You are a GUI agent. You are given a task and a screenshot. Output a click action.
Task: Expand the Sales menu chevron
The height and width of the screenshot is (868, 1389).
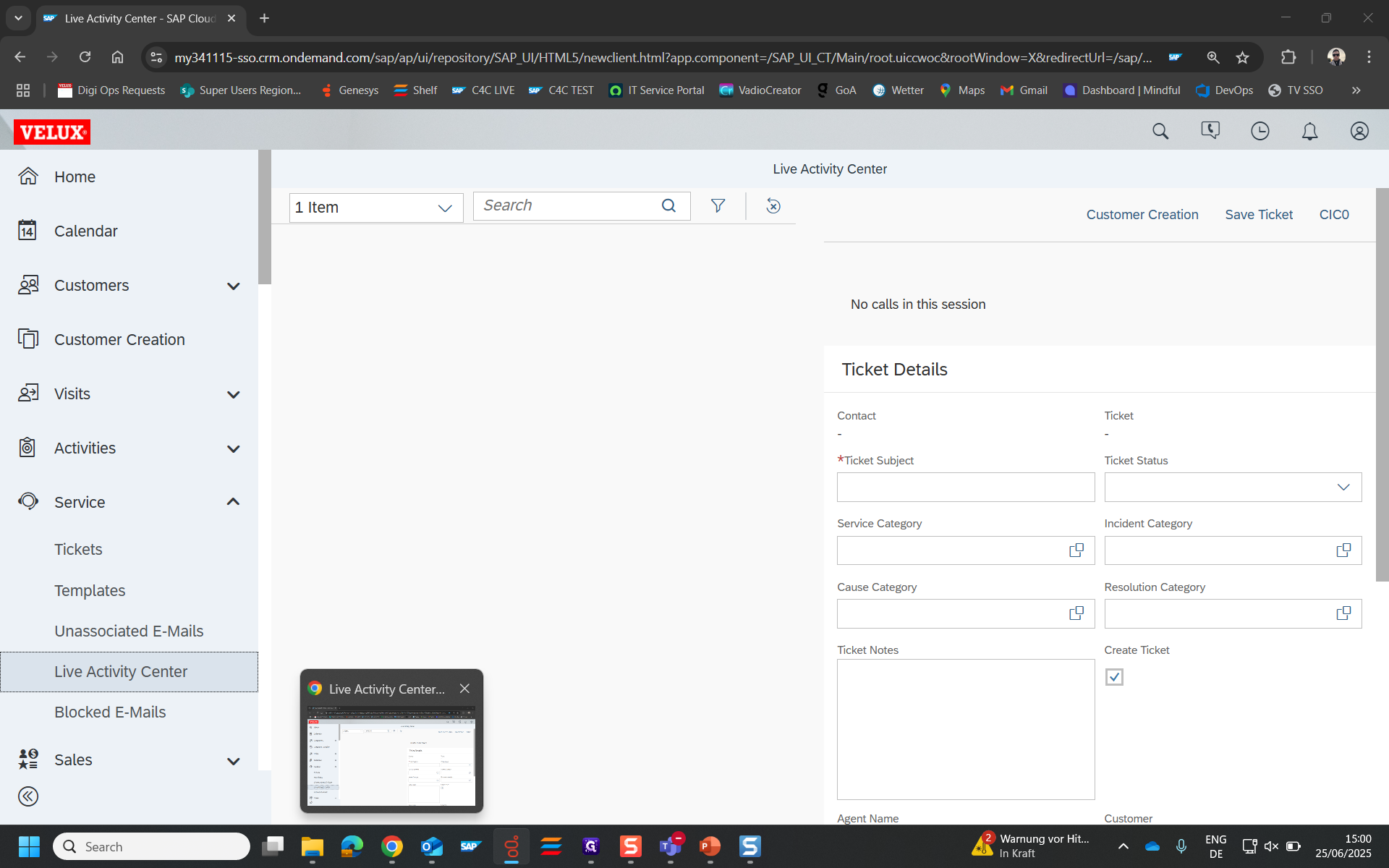[x=233, y=761]
